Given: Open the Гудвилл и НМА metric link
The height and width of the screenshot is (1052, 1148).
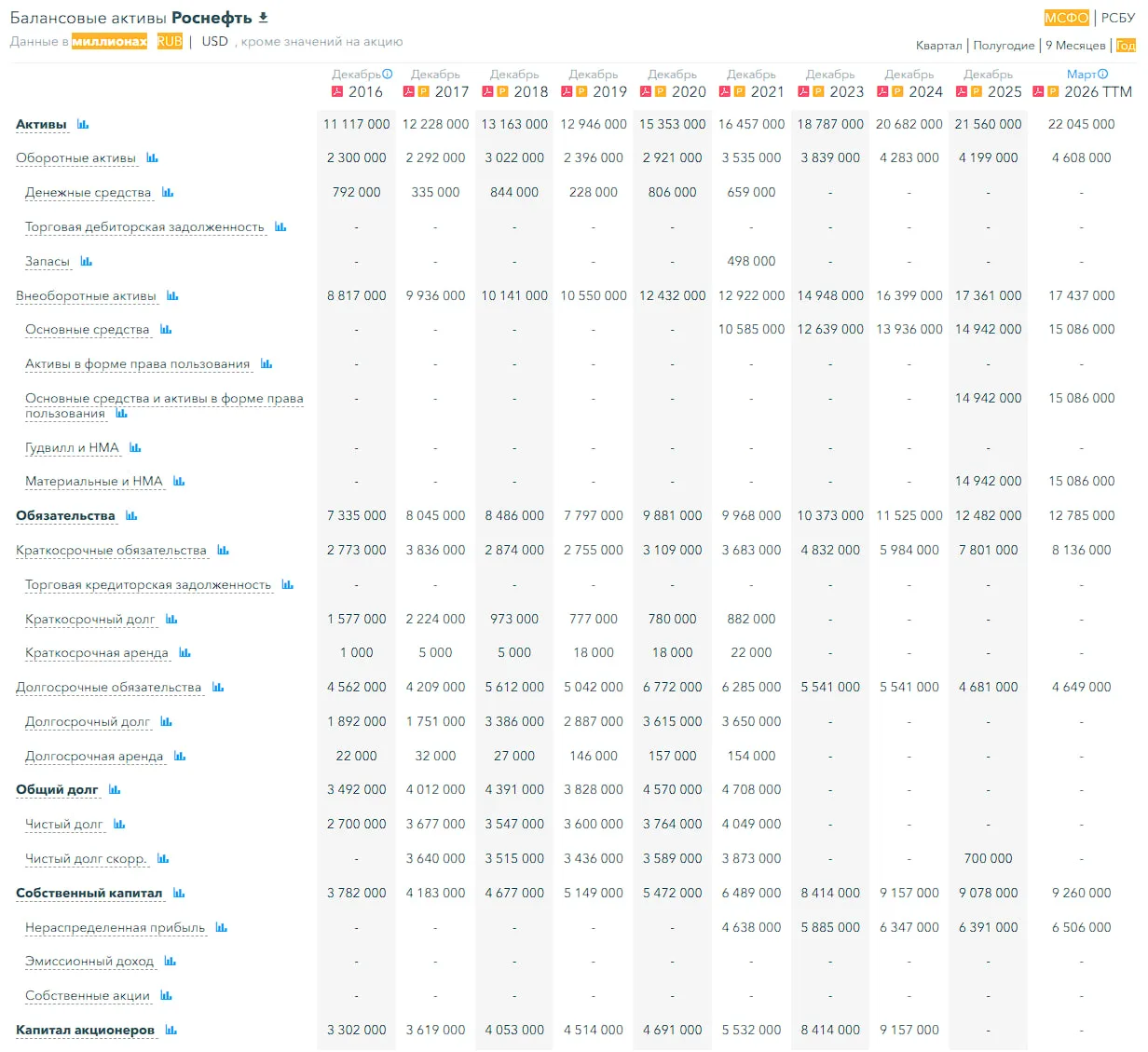Looking at the screenshot, I should [x=72, y=448].
